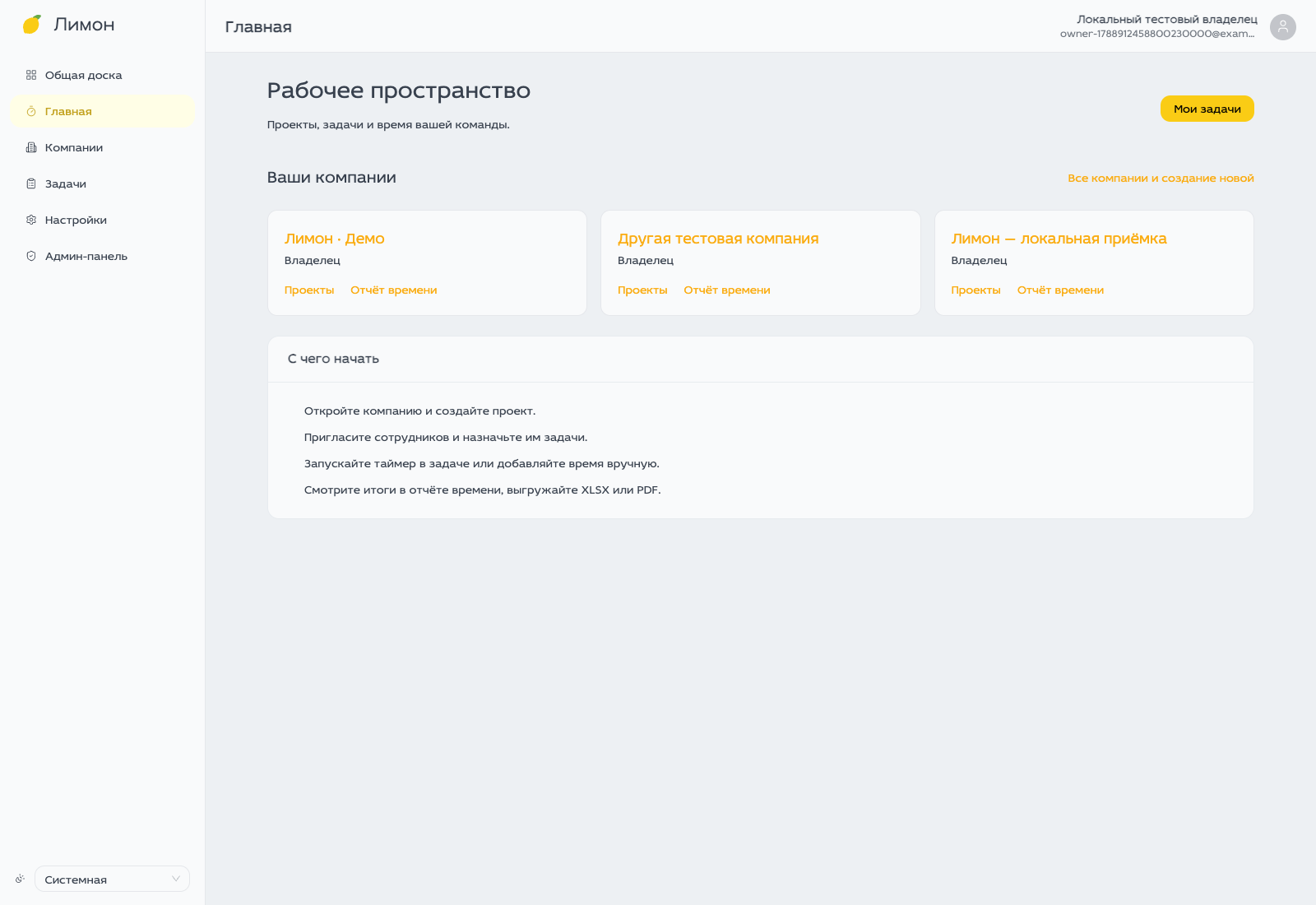This screenshot has width=1316, height=905.
Task: Click Владелец under Лимон · Демо
Action: (313, 261)
